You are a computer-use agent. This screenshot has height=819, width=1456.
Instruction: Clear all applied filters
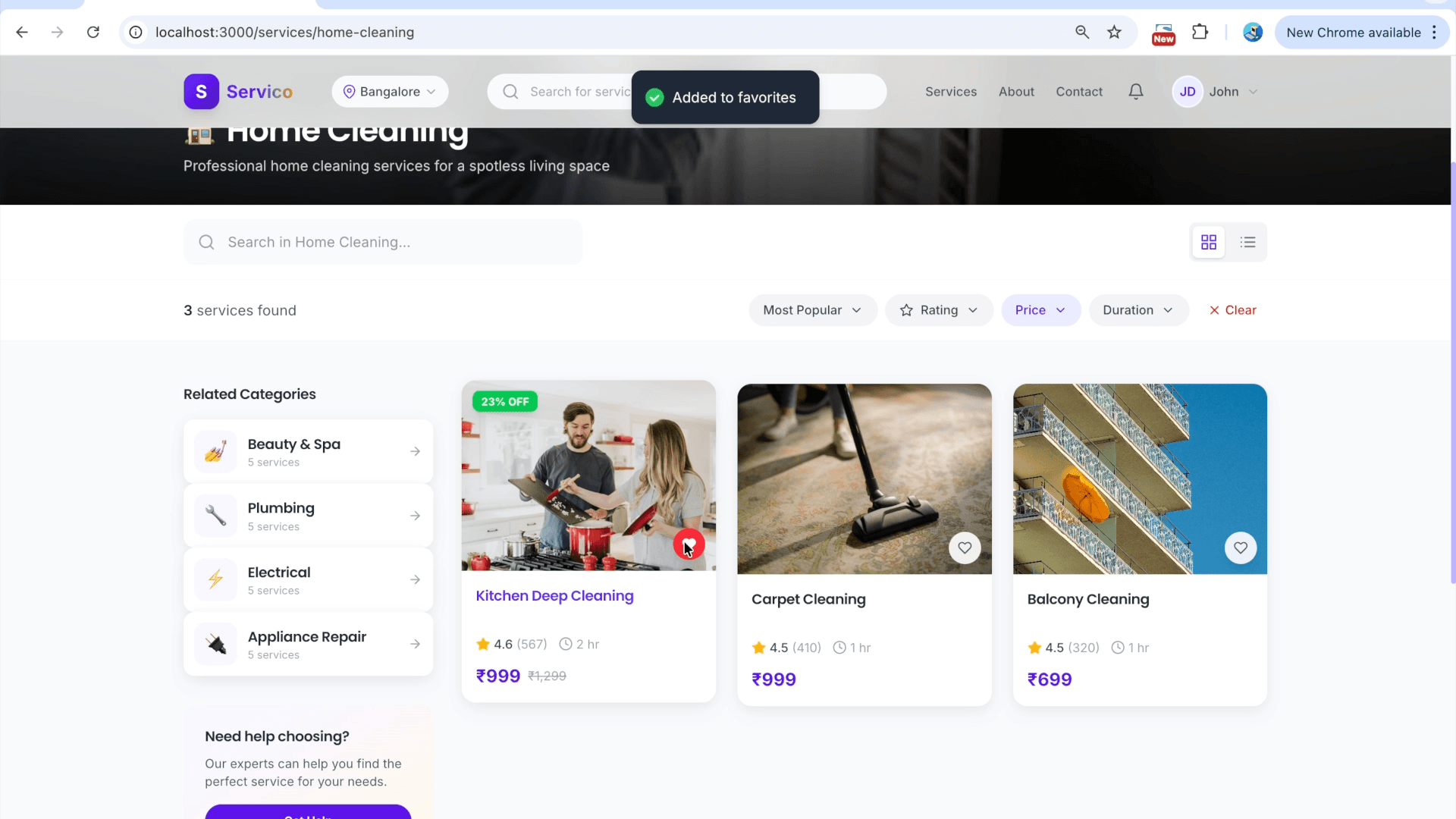[1232, 310]
